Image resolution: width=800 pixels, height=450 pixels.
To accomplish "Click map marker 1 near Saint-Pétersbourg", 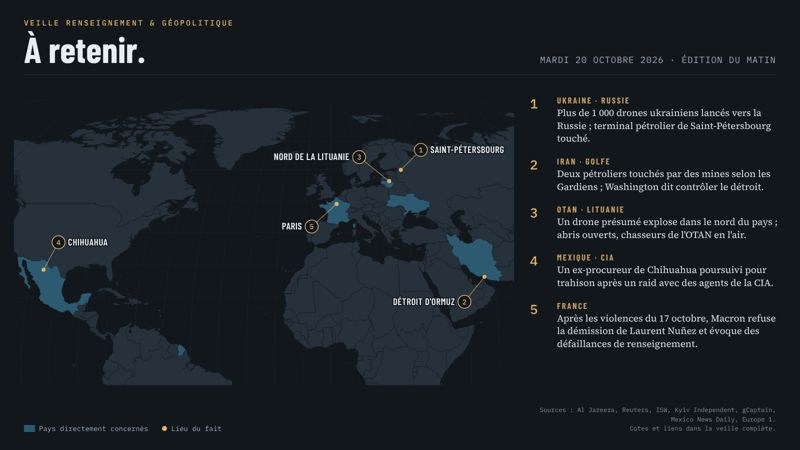I will coord(420,149).
